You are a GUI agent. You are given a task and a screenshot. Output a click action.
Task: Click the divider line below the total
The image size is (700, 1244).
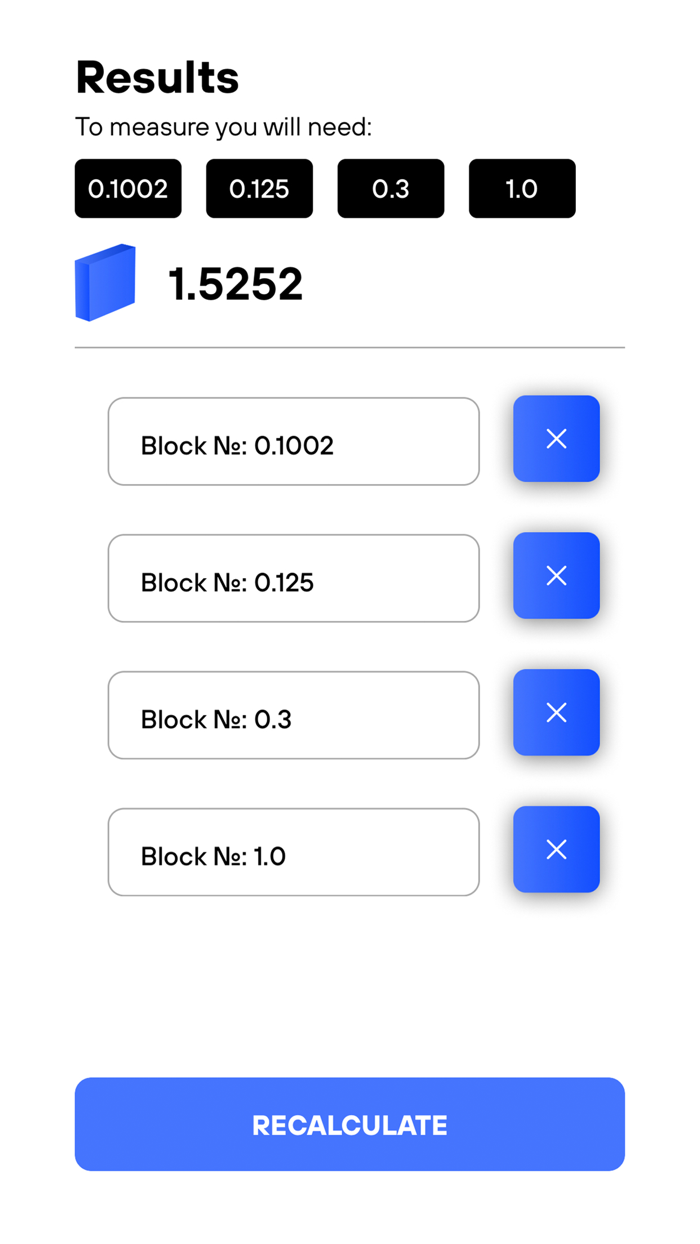click(350, 347)
